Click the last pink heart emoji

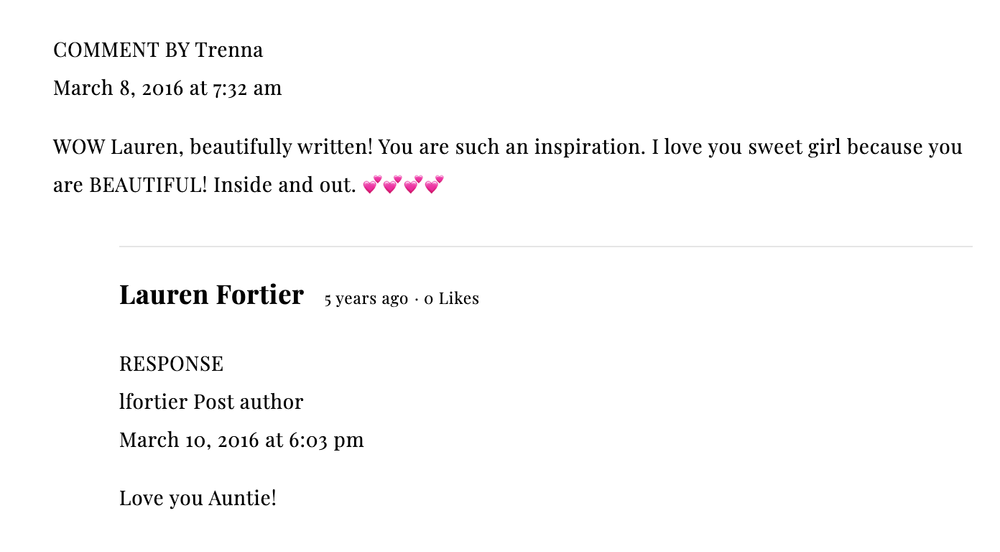tap(434, 185)
